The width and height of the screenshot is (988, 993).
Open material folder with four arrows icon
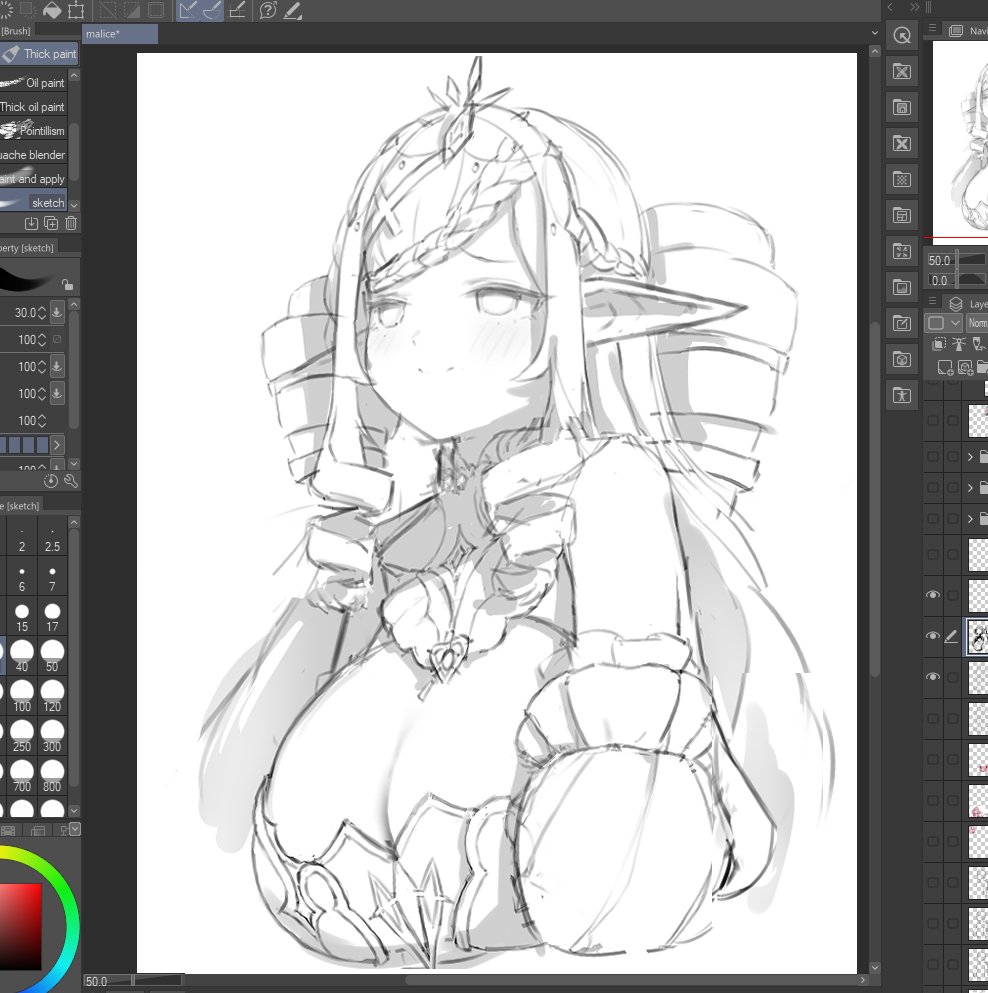coord(902,251)
